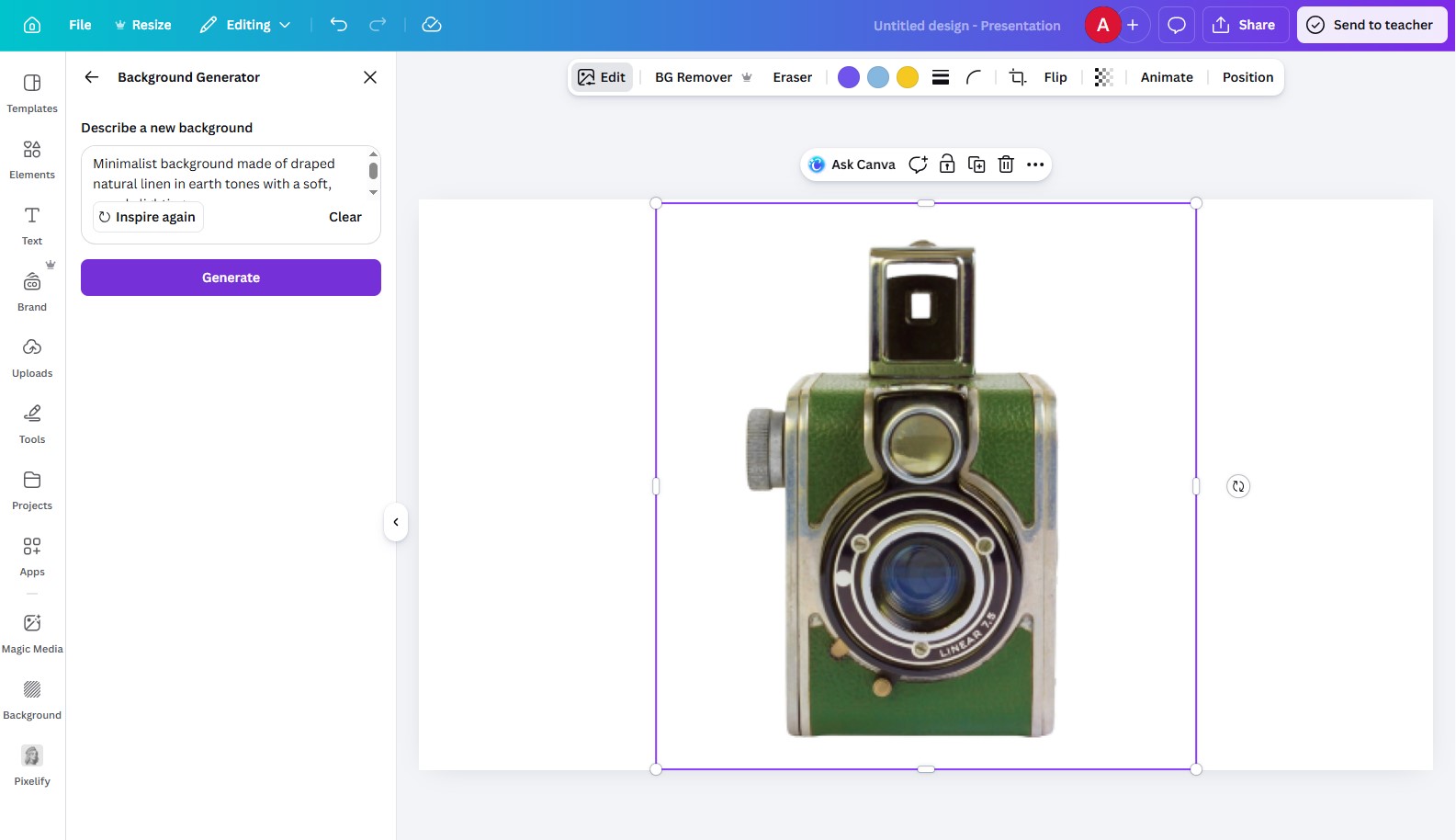Open Projects in the sidebar
This screenshot has width=1456, height=840.
tap(32, 491)
